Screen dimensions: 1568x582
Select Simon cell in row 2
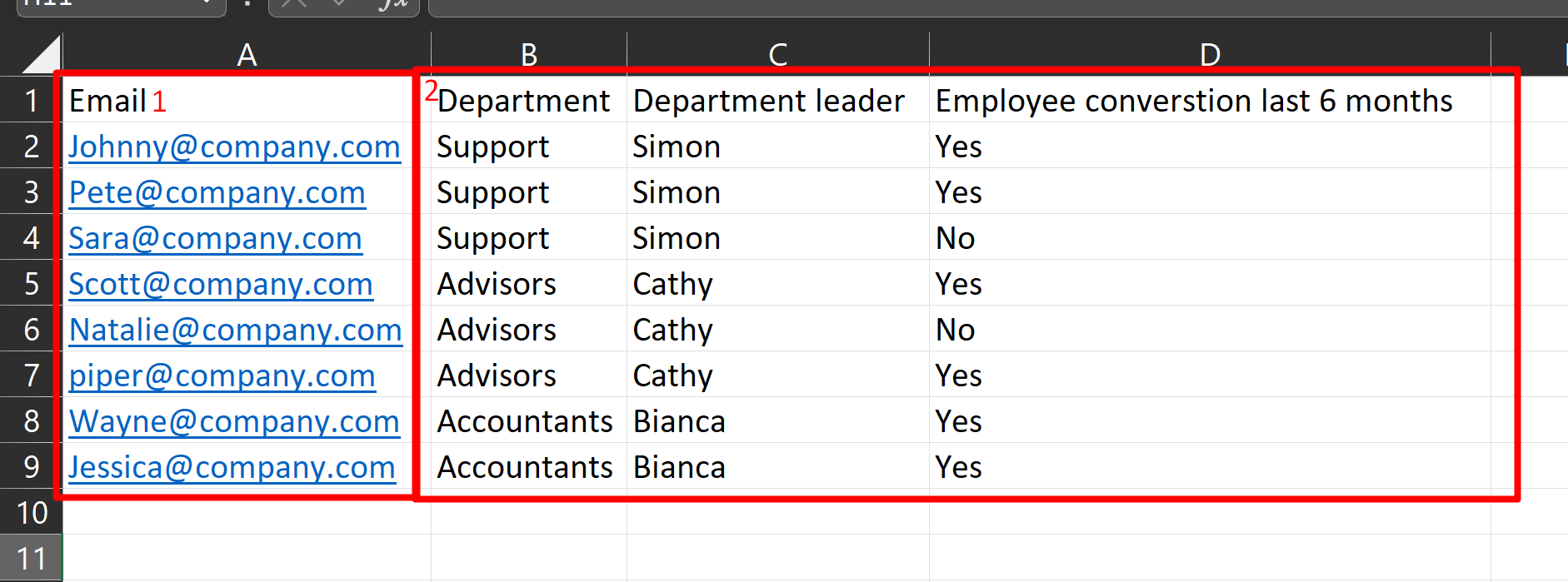(x=778, y=146)
